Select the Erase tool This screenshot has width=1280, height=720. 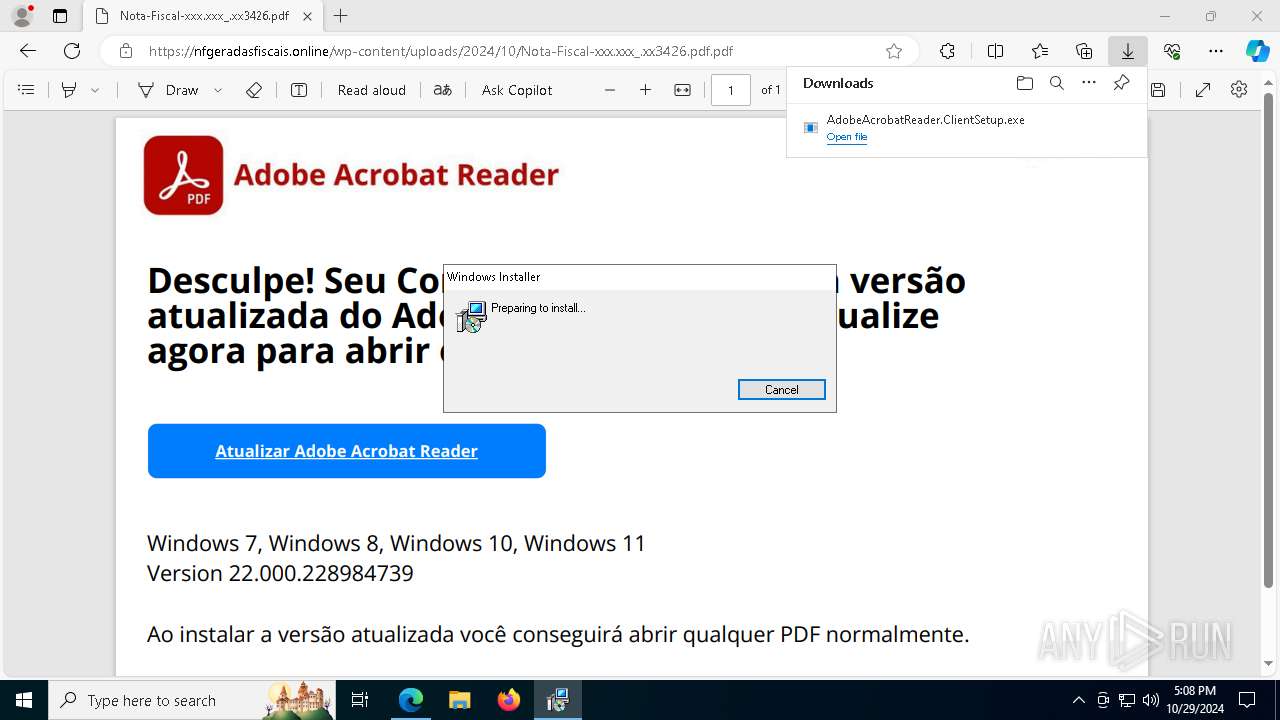coord(254,90)
